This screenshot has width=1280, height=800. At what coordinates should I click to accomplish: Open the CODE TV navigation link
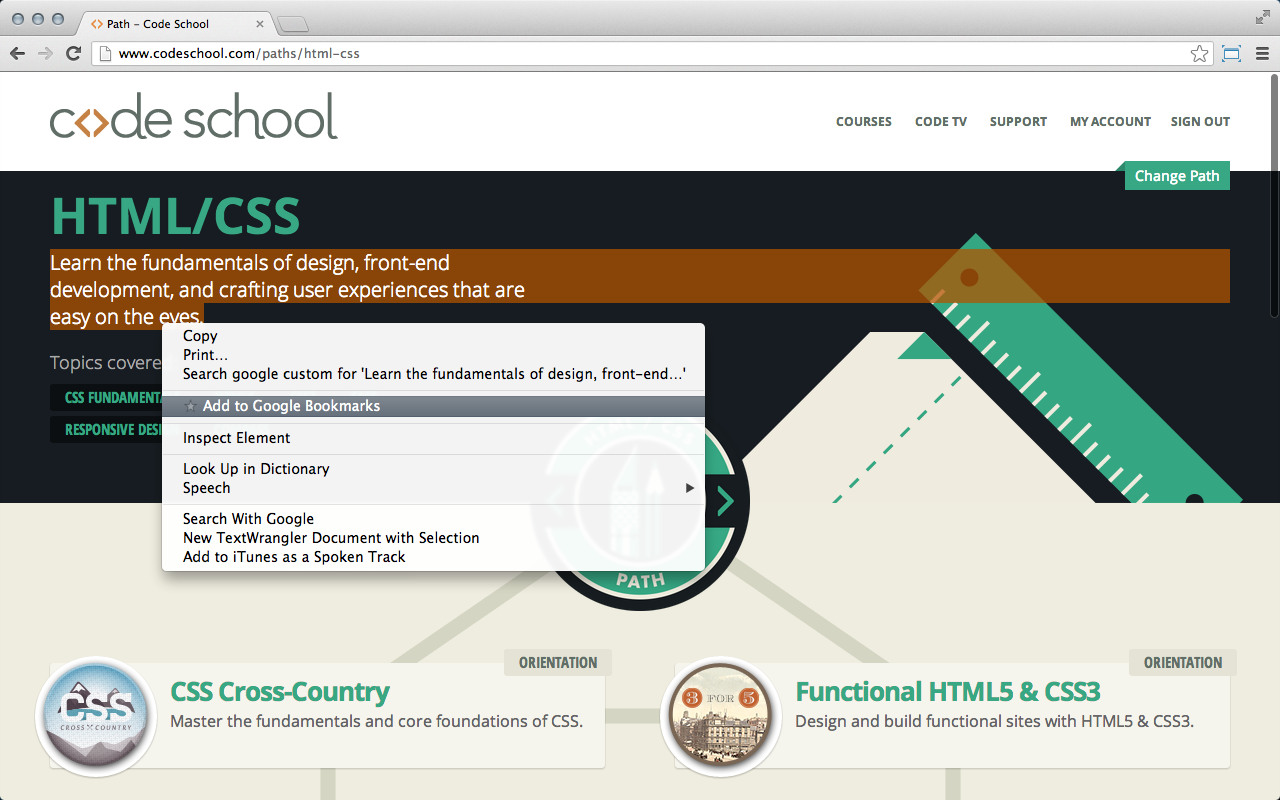941,122
